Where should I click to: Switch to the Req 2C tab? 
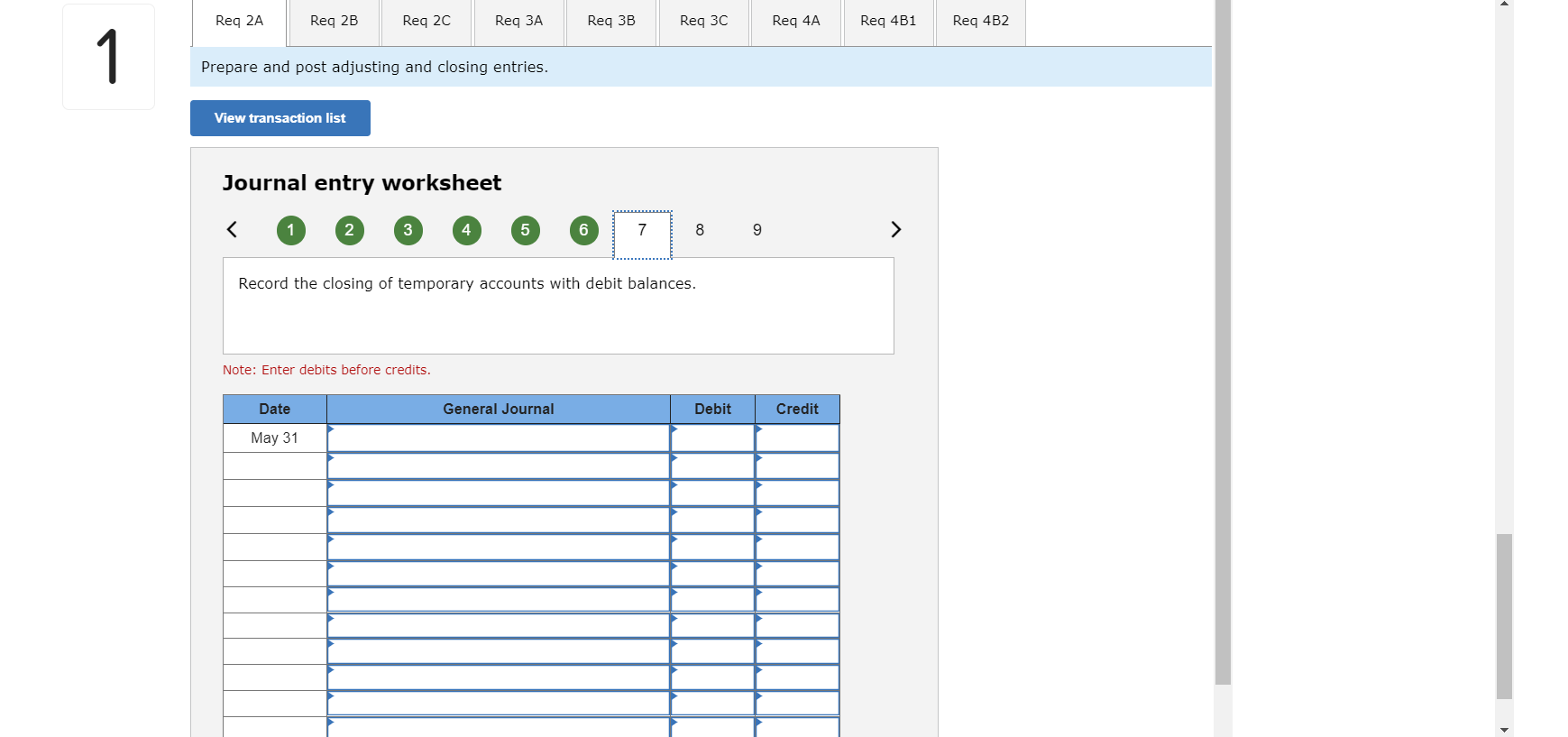pyautogui.click(x=426, y=23)
